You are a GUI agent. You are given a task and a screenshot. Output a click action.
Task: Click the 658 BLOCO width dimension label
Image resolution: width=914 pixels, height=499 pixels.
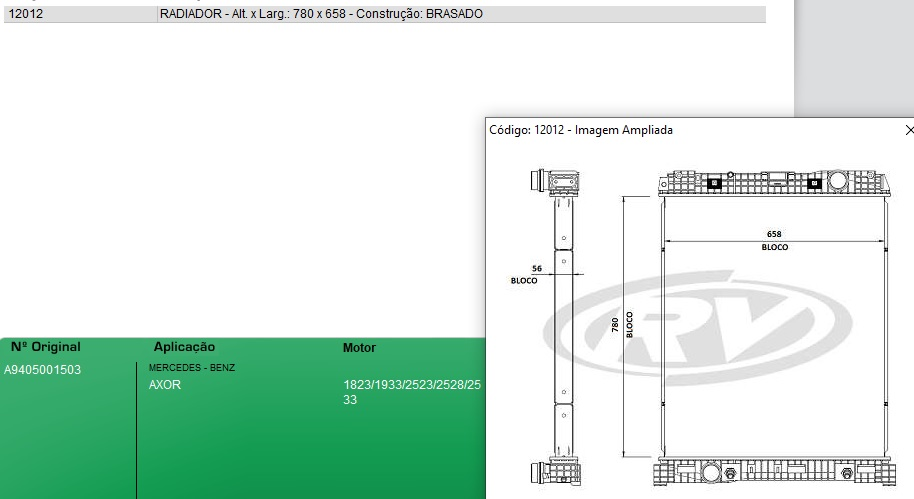(774, 240)
